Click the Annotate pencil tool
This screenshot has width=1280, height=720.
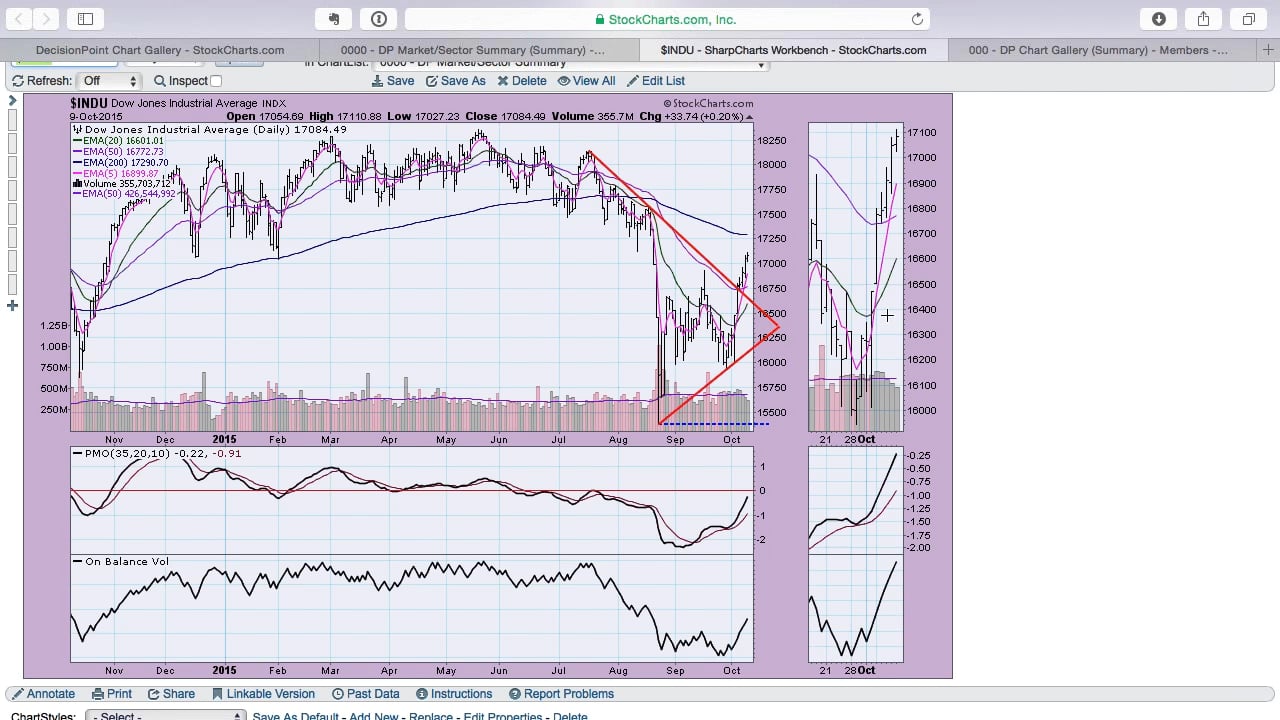coord(43,694)
